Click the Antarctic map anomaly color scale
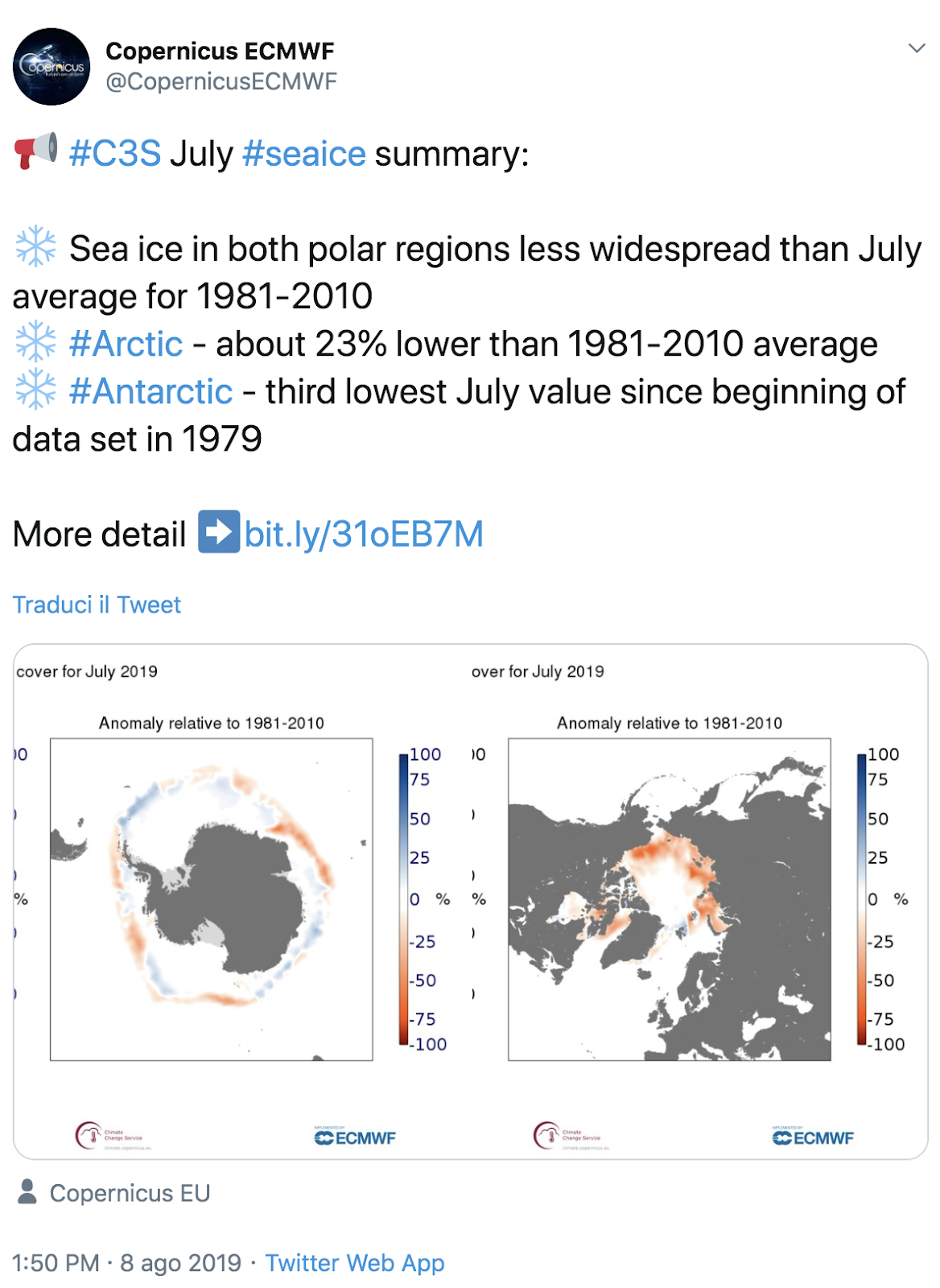940x1288 pixels. [404, 899]
